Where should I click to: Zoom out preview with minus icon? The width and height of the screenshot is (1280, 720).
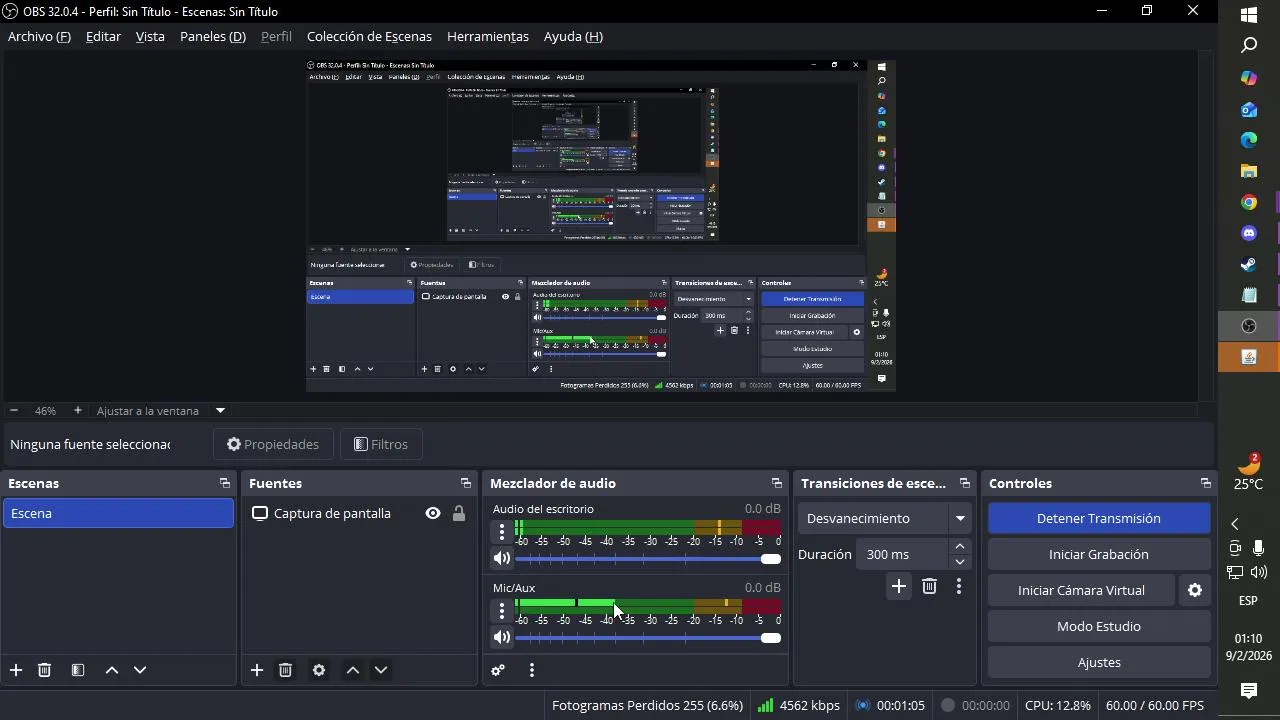(14, 410)
